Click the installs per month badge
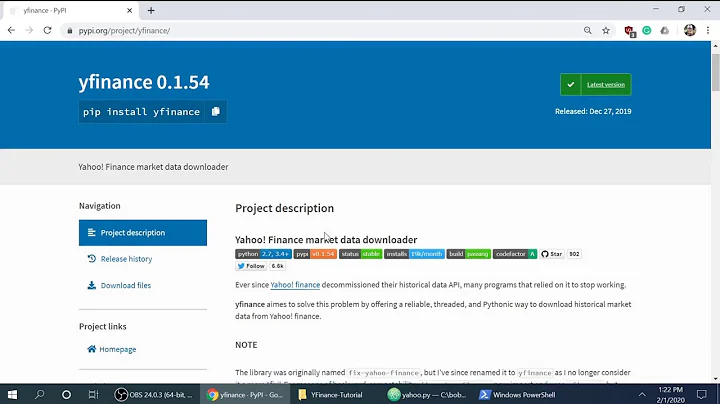Image resolution: width=720 pixels, height=404 pixels. (414, 254)
